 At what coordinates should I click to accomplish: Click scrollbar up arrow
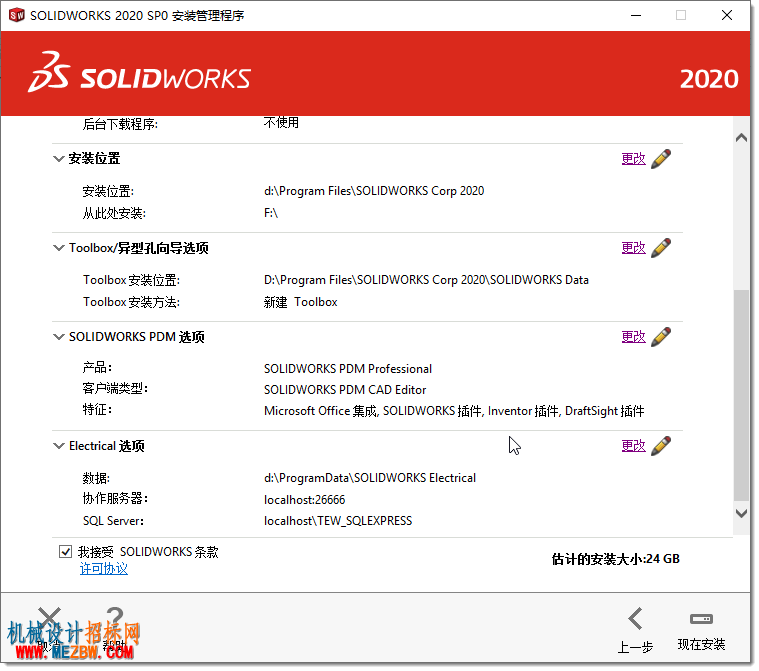point(741,138)
